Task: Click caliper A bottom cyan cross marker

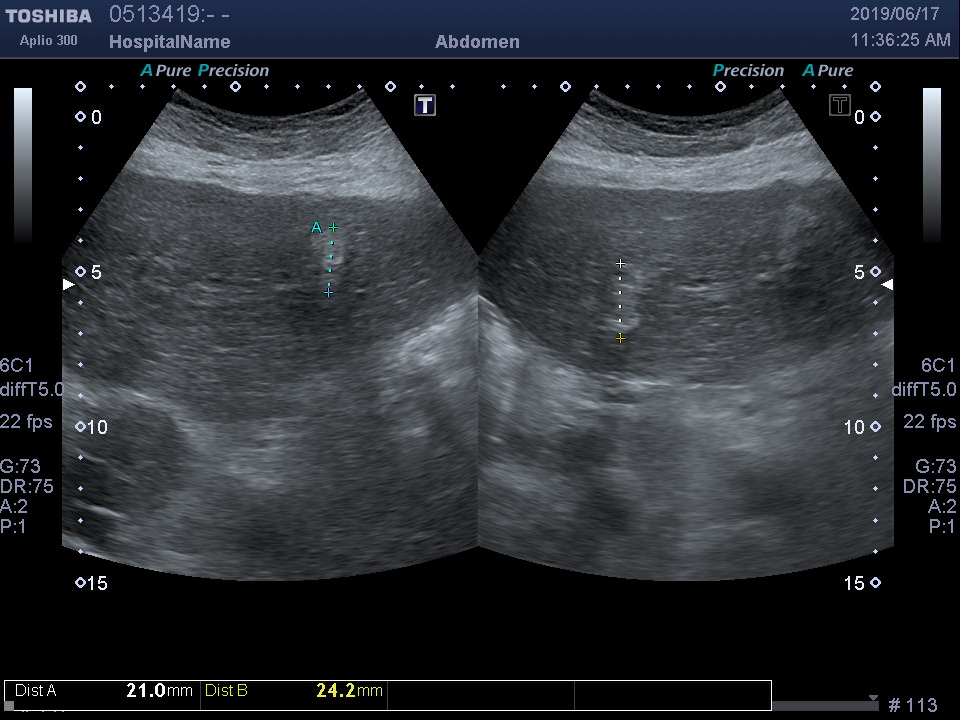Action: tap(328, 292)
